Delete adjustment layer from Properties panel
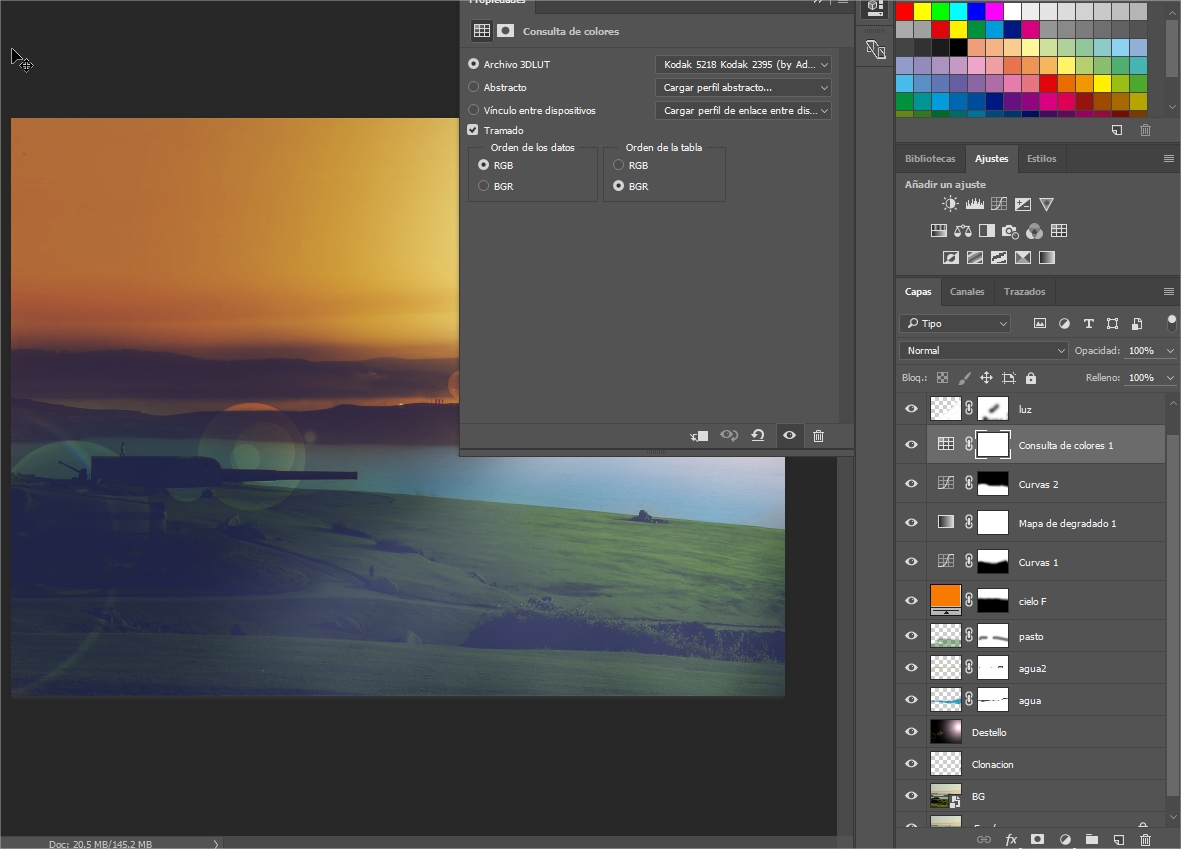Image resolution: width=1181 pixels, height=849 pixels. point(819,435)
